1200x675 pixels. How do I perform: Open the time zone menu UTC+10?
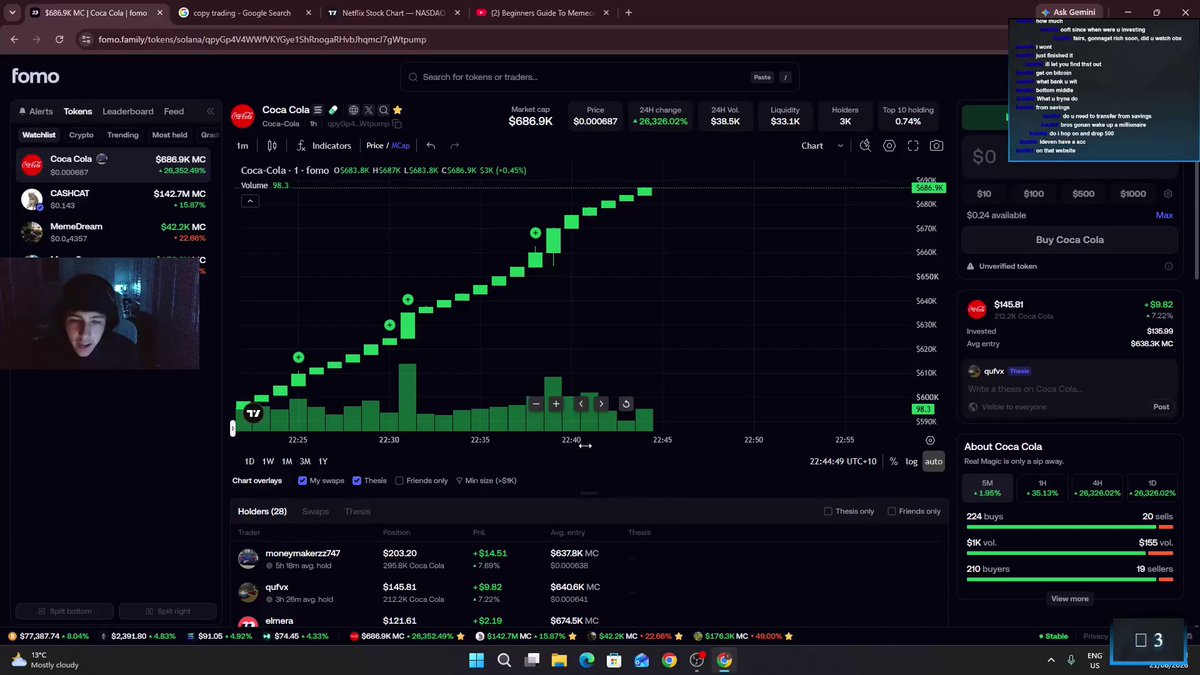pos(843,461)
